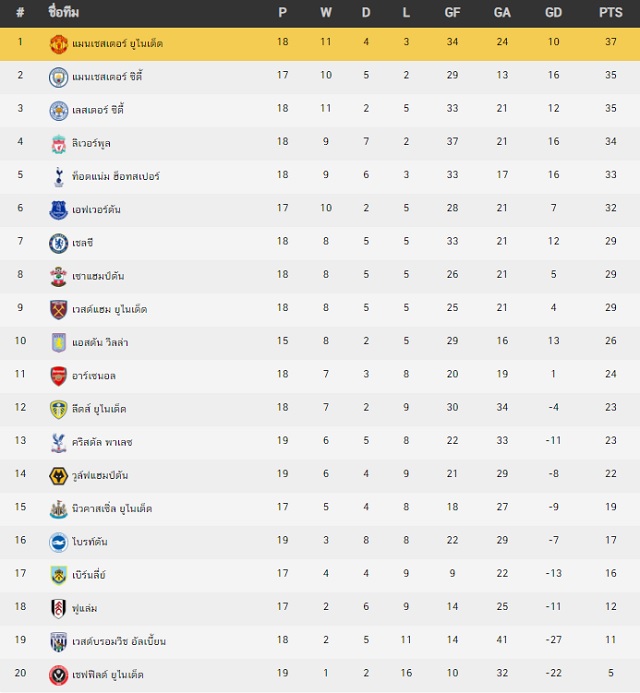Select the Chelsea lion crest
Viewport: 640px width, 693px height.
click(x=58, y=244)
